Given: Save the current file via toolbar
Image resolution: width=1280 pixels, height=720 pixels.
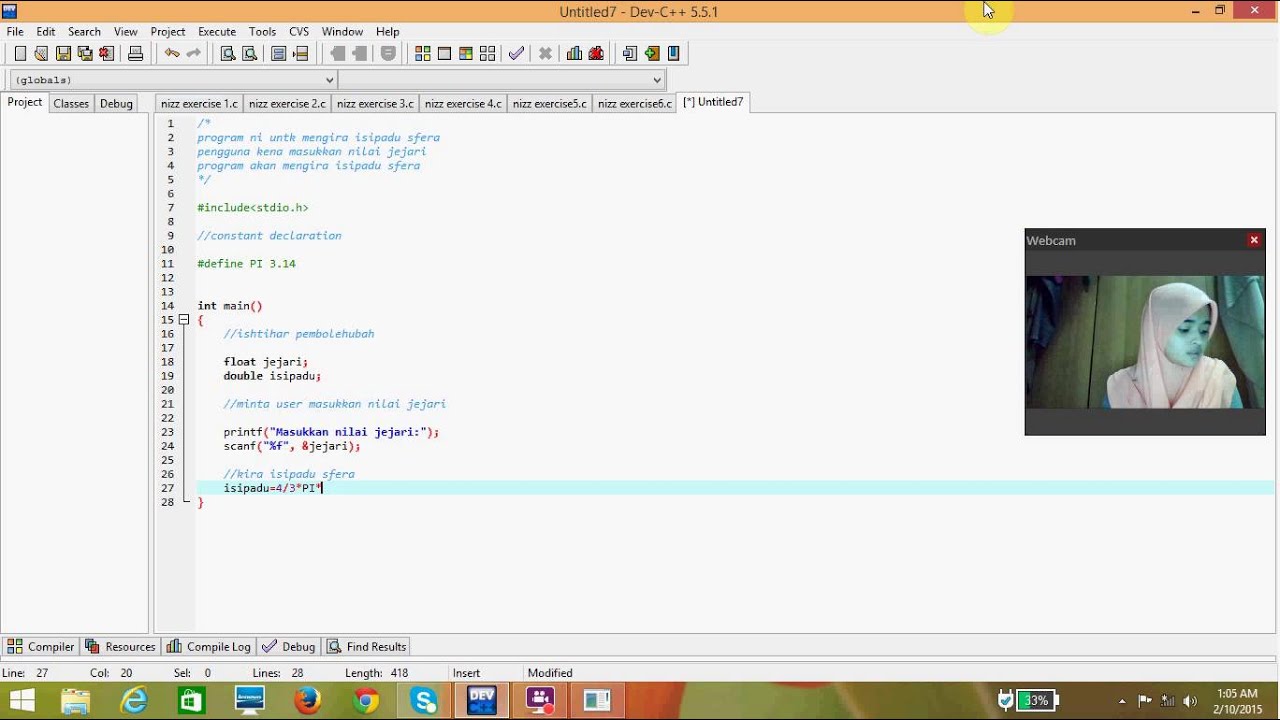Looking at the screenshot, I should [63, 54].
